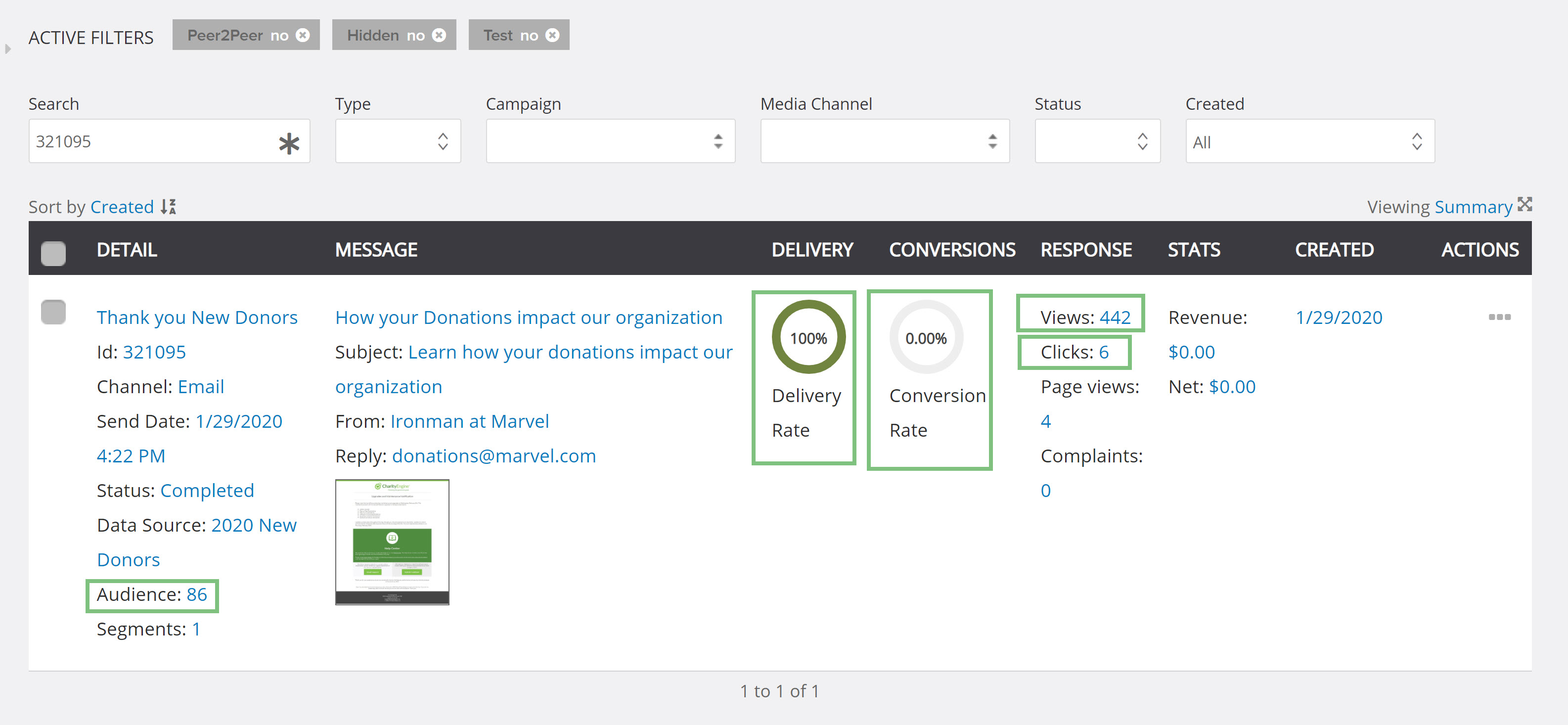The width and height of the screenshot is (1568, 725).
Task: Click the Page views 4 value
Action: coord(1046,421)
